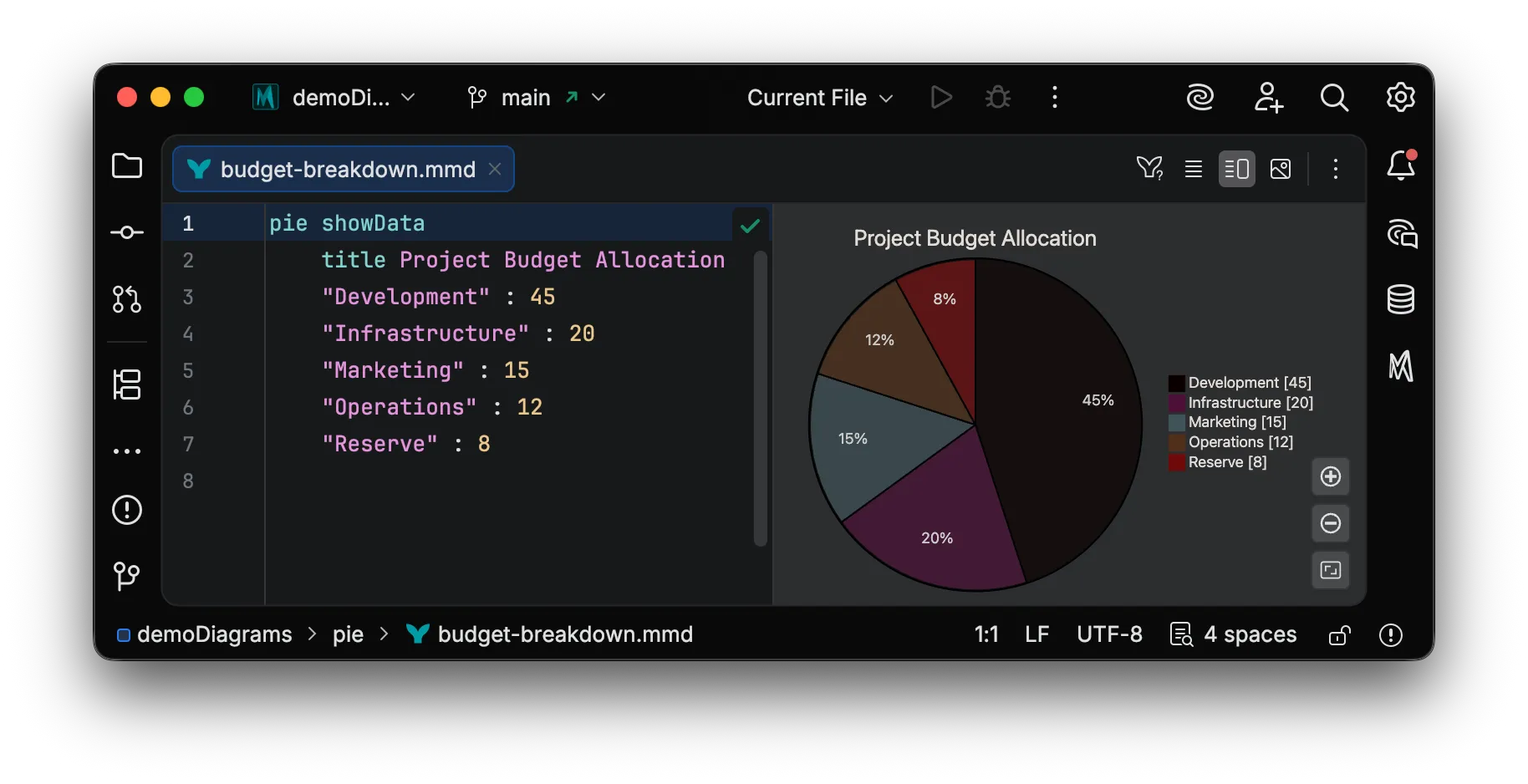Expand the Current File run configuration
The height and width of the screenshot is (784, 1528).
pyautogui.click(x=819, y=98)
